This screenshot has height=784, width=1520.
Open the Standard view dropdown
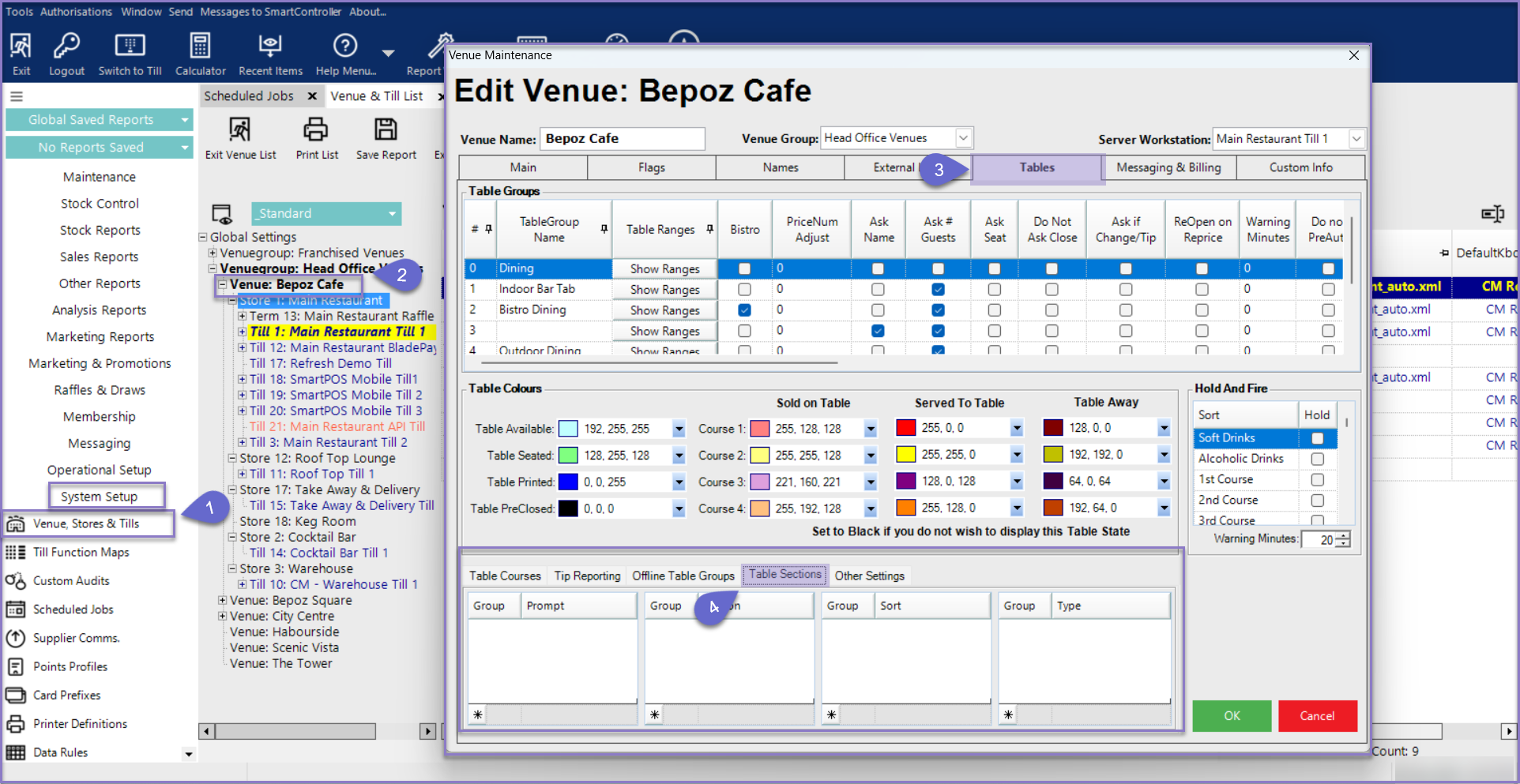point(392,214)
